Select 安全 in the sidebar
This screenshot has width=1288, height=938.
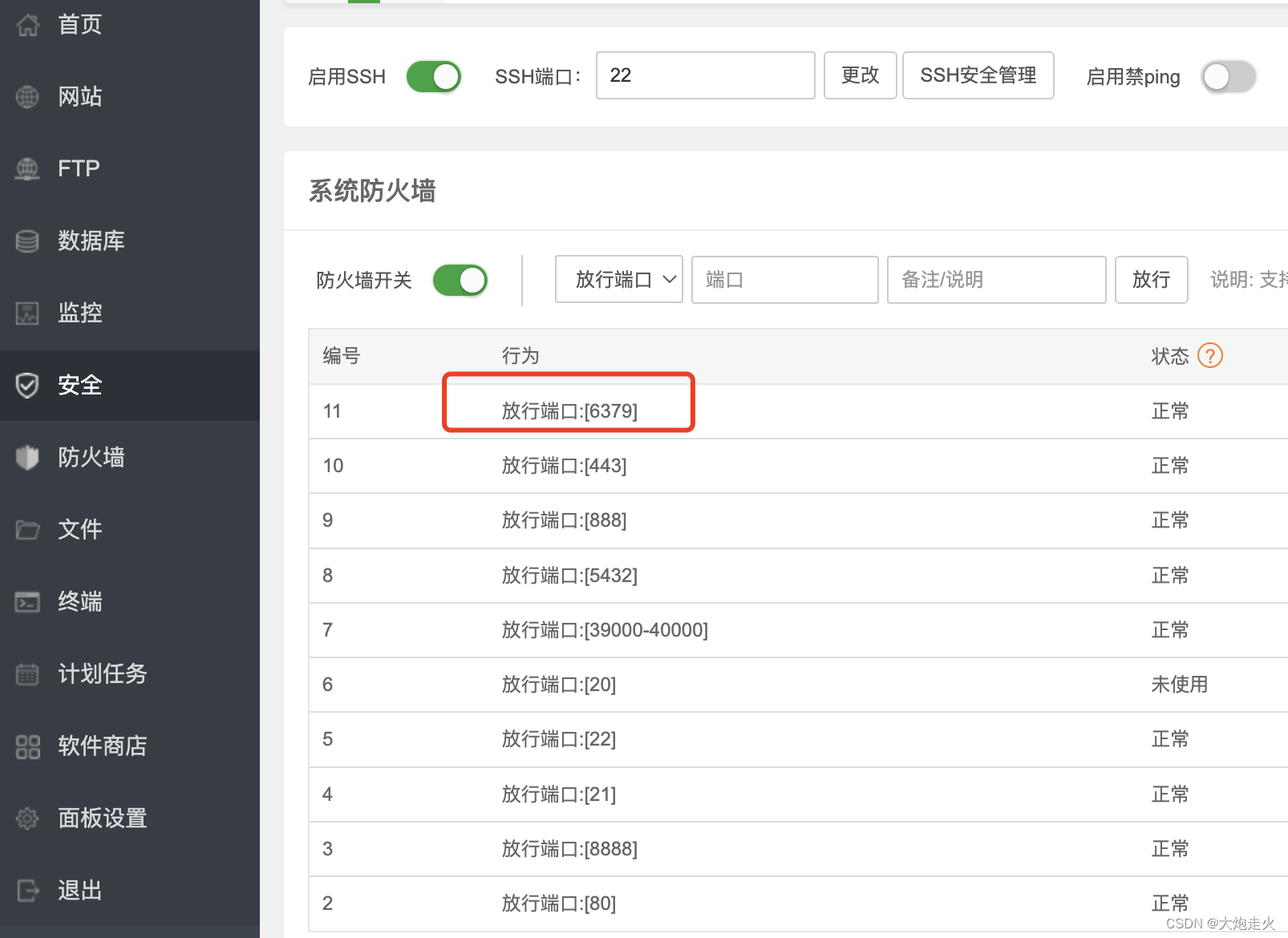pyautogui.click(x=80, y=386)
